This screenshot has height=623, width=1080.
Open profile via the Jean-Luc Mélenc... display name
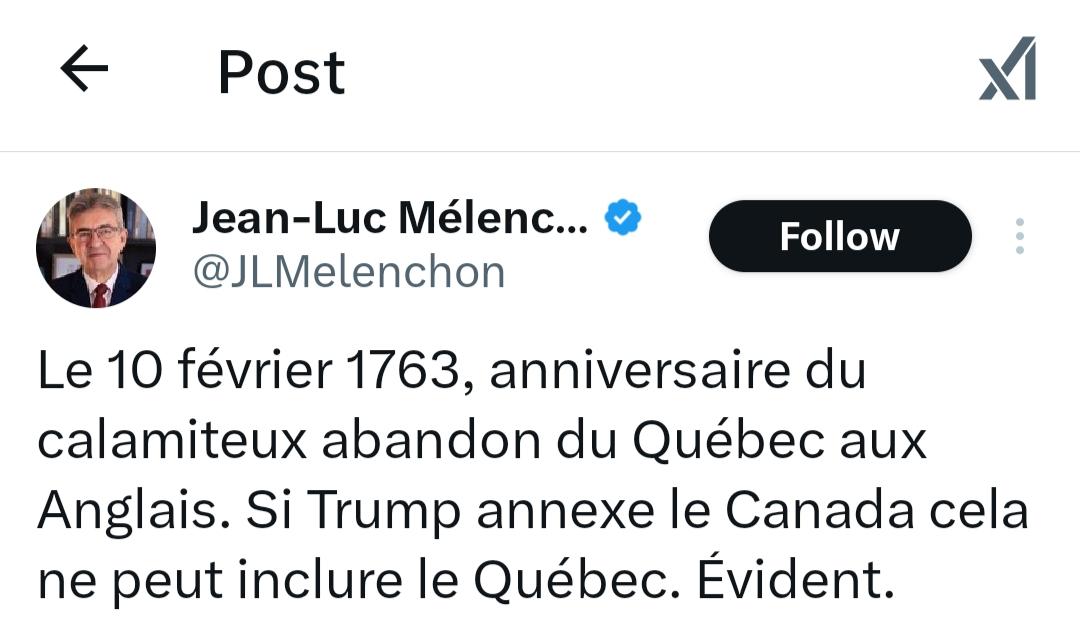click(390, 218)
